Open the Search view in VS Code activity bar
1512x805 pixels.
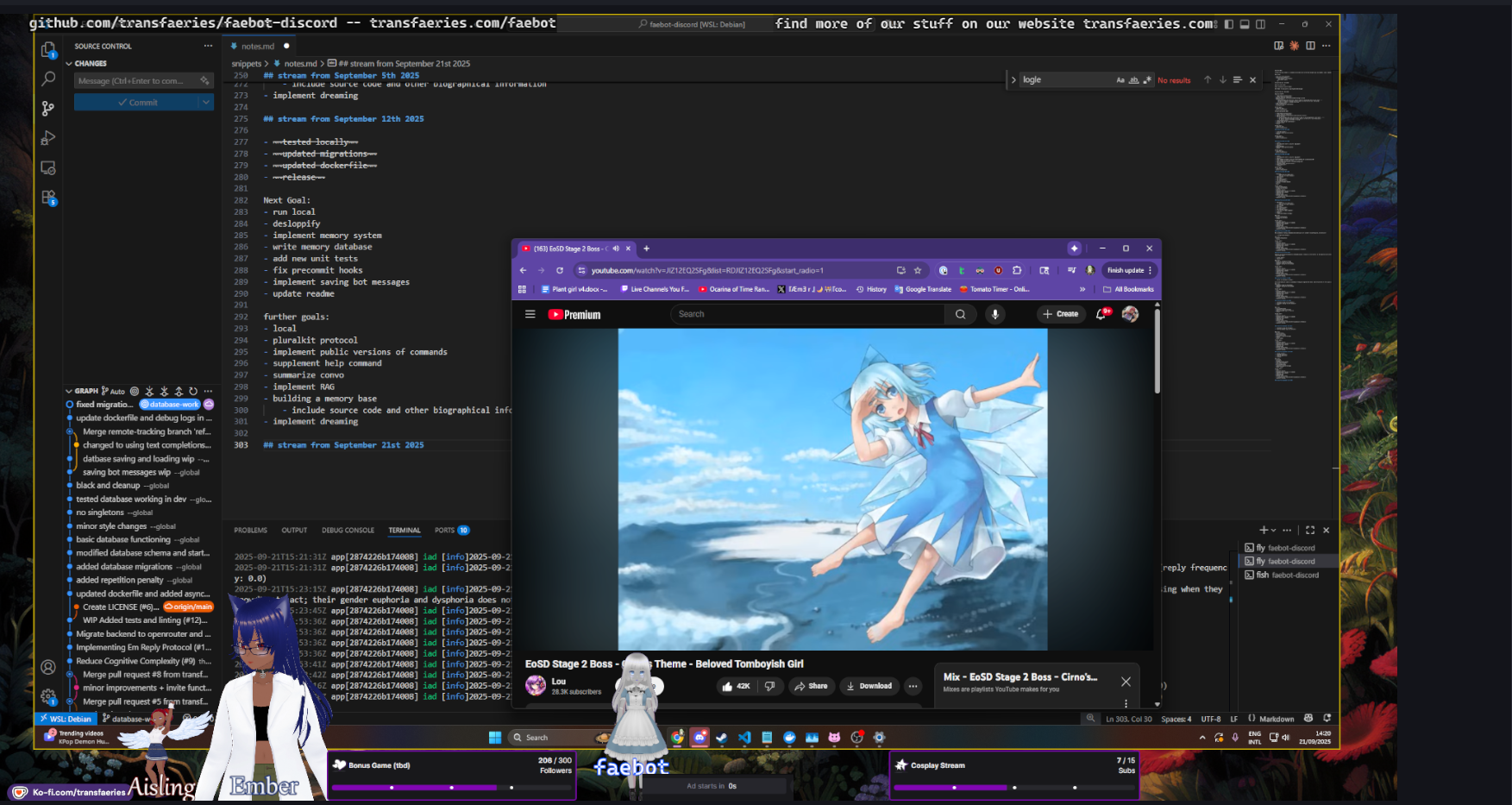(x=48, y=79)
